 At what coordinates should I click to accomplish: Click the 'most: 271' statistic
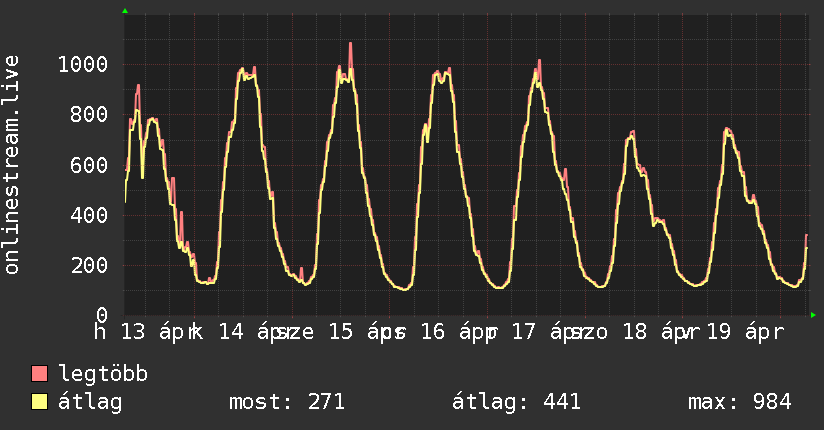tap(287, 402)
